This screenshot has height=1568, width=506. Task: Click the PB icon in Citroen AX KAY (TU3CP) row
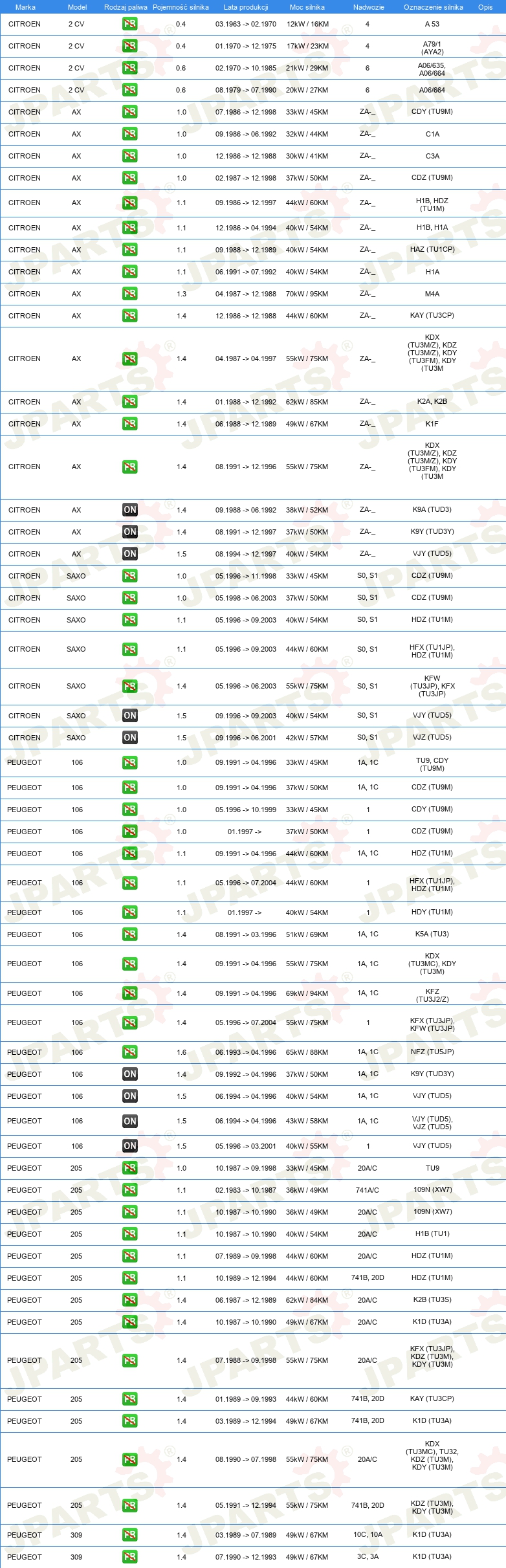pyautogui.click(x=130, y=316)
